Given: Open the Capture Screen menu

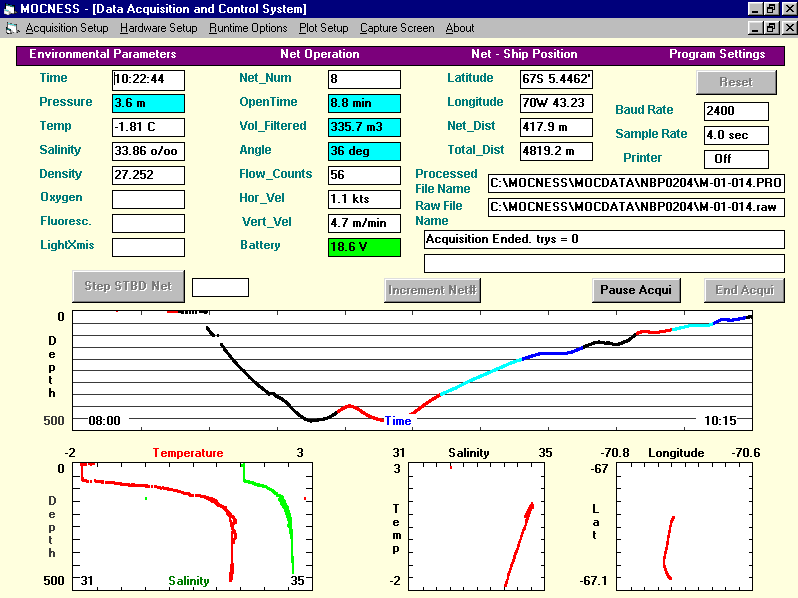Looking at the screenshot, I should point(397,29).
